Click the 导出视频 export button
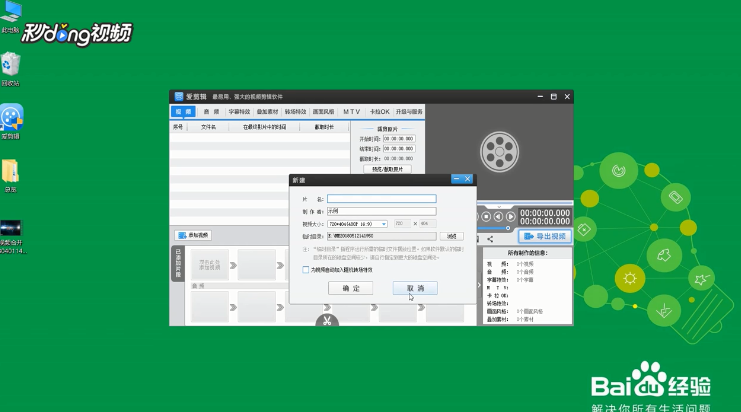Image resolution: width=741 pixels, height=412 pixels. point(545,236)
